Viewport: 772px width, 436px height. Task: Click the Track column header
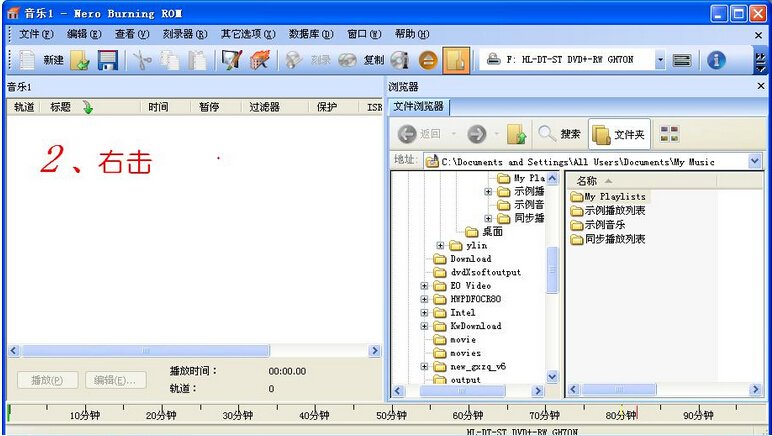coord(24,107)
